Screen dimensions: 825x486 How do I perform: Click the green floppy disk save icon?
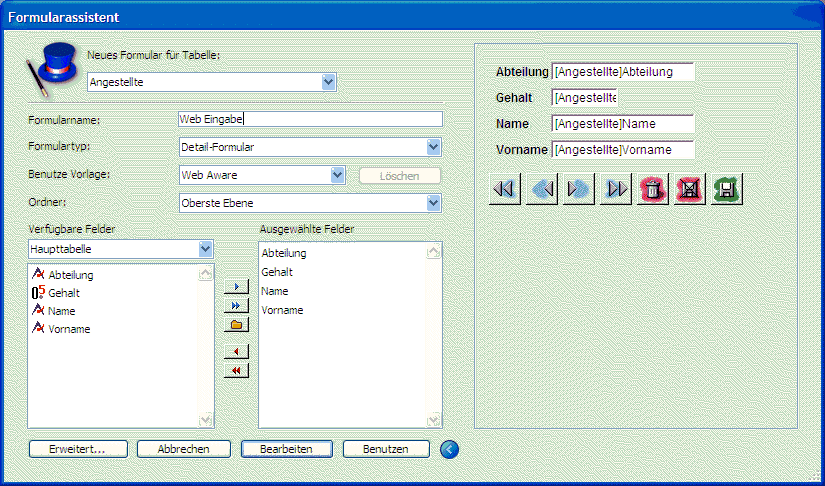click(x=727, y=188)
